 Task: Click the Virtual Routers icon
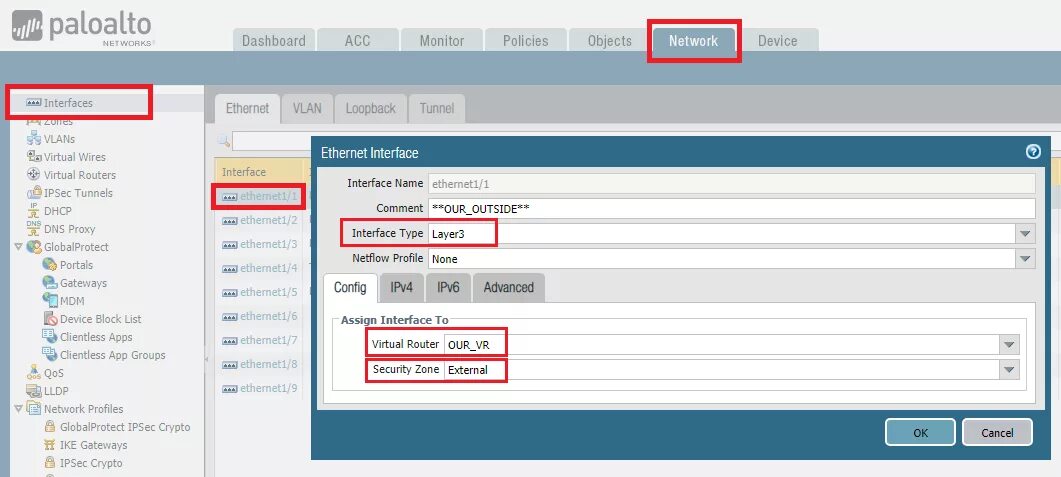pos(34,175)
